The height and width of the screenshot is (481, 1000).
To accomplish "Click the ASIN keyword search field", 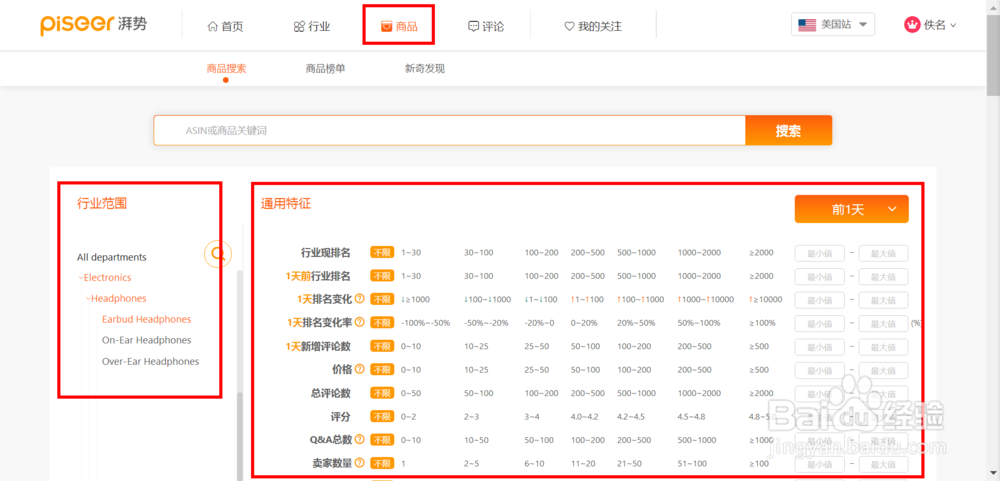I will (x=450, y=131).
